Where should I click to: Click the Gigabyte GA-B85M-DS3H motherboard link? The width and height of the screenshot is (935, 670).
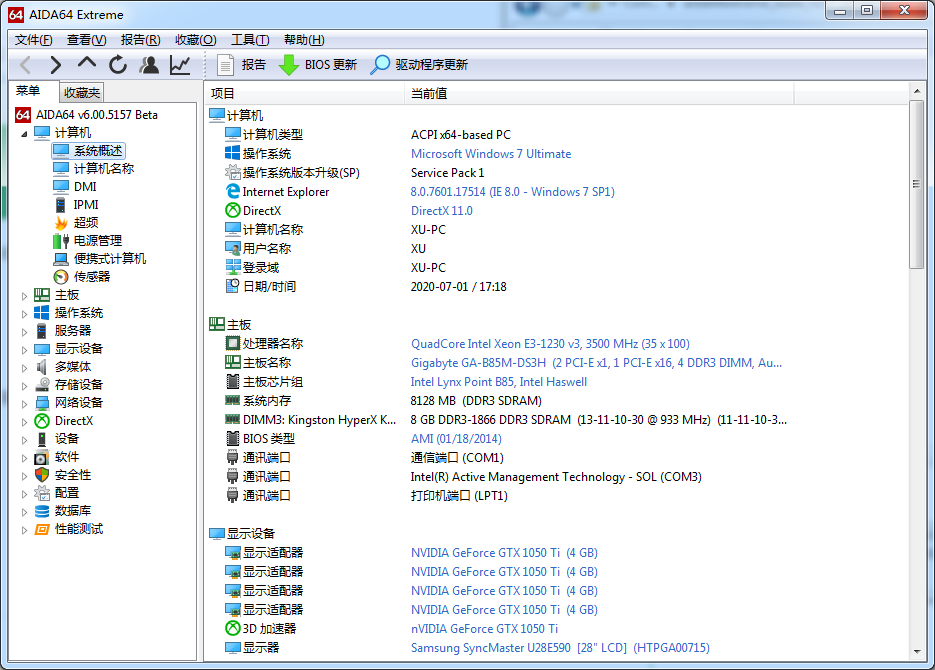(x=596, y=363)
